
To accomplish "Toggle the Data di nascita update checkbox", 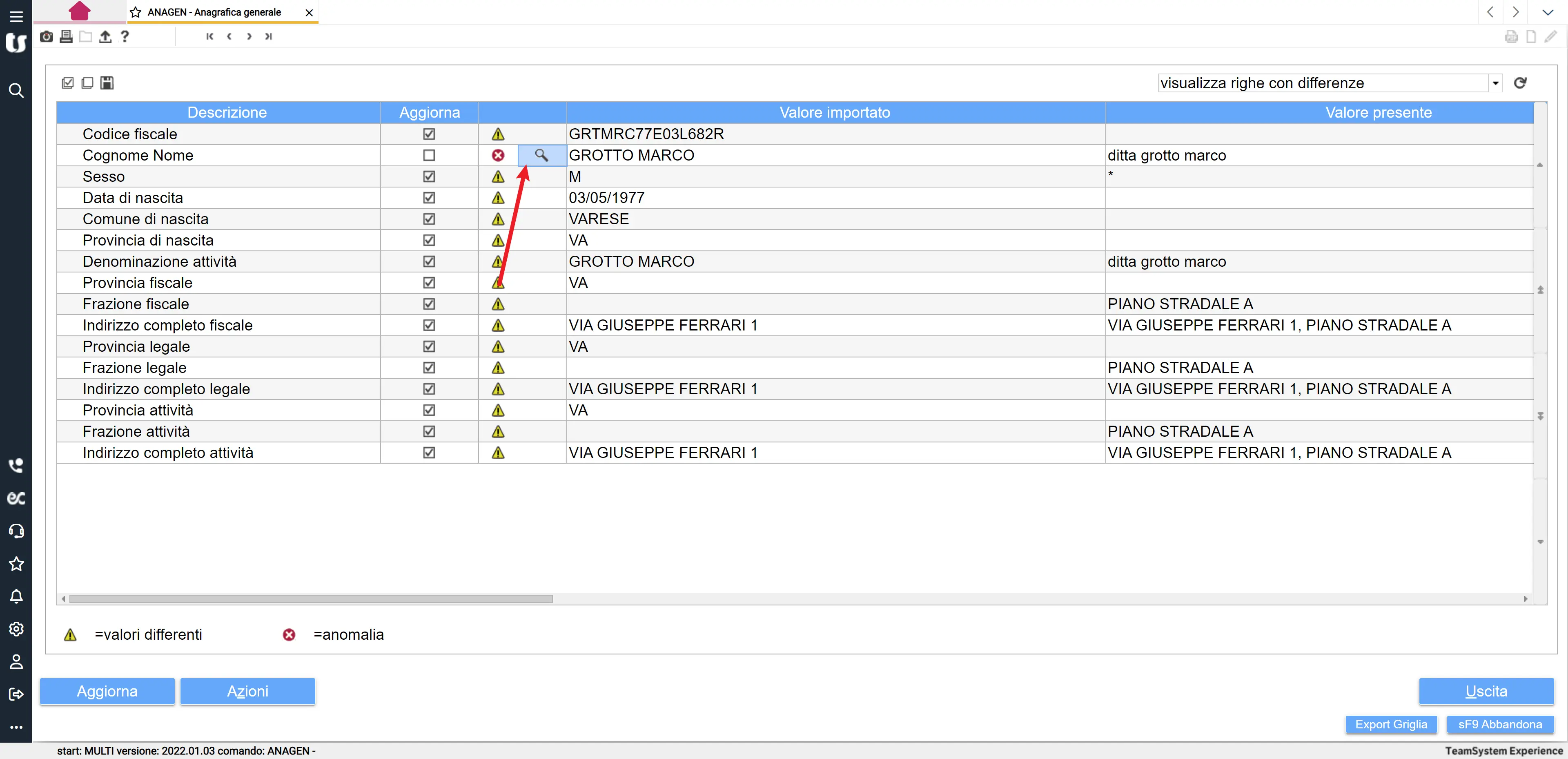I will pyautogui.click(x=429, y=198).
